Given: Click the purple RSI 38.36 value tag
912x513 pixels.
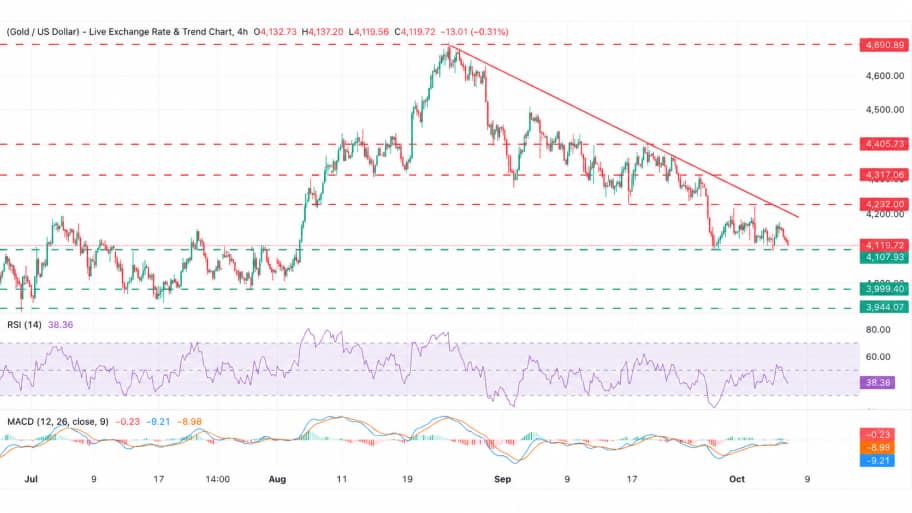Looking at the screenshot, I should tap(877, 383).
